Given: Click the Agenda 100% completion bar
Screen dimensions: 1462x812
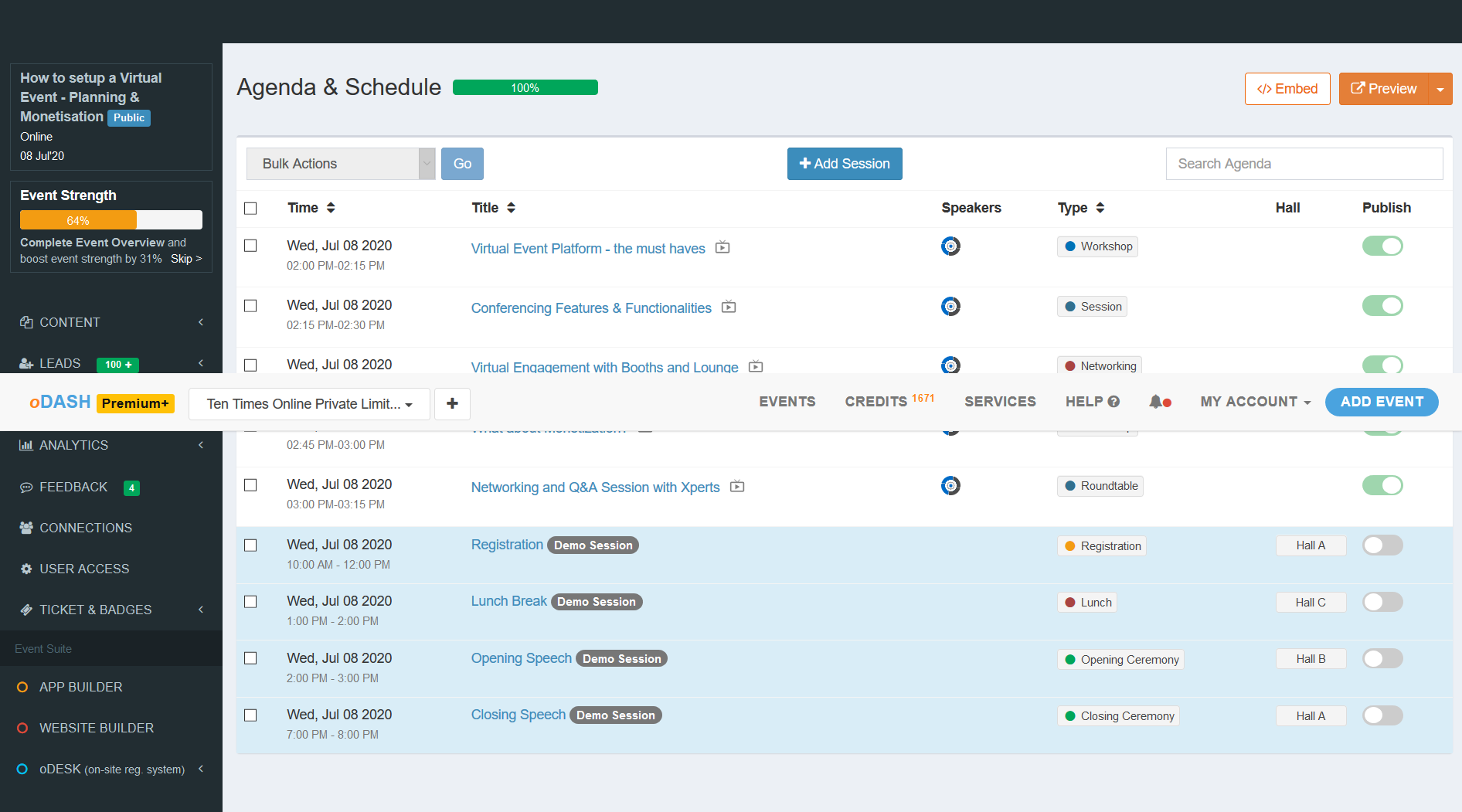Looking at the screenshot, I should pyautogui.click(x=525, y=88).
